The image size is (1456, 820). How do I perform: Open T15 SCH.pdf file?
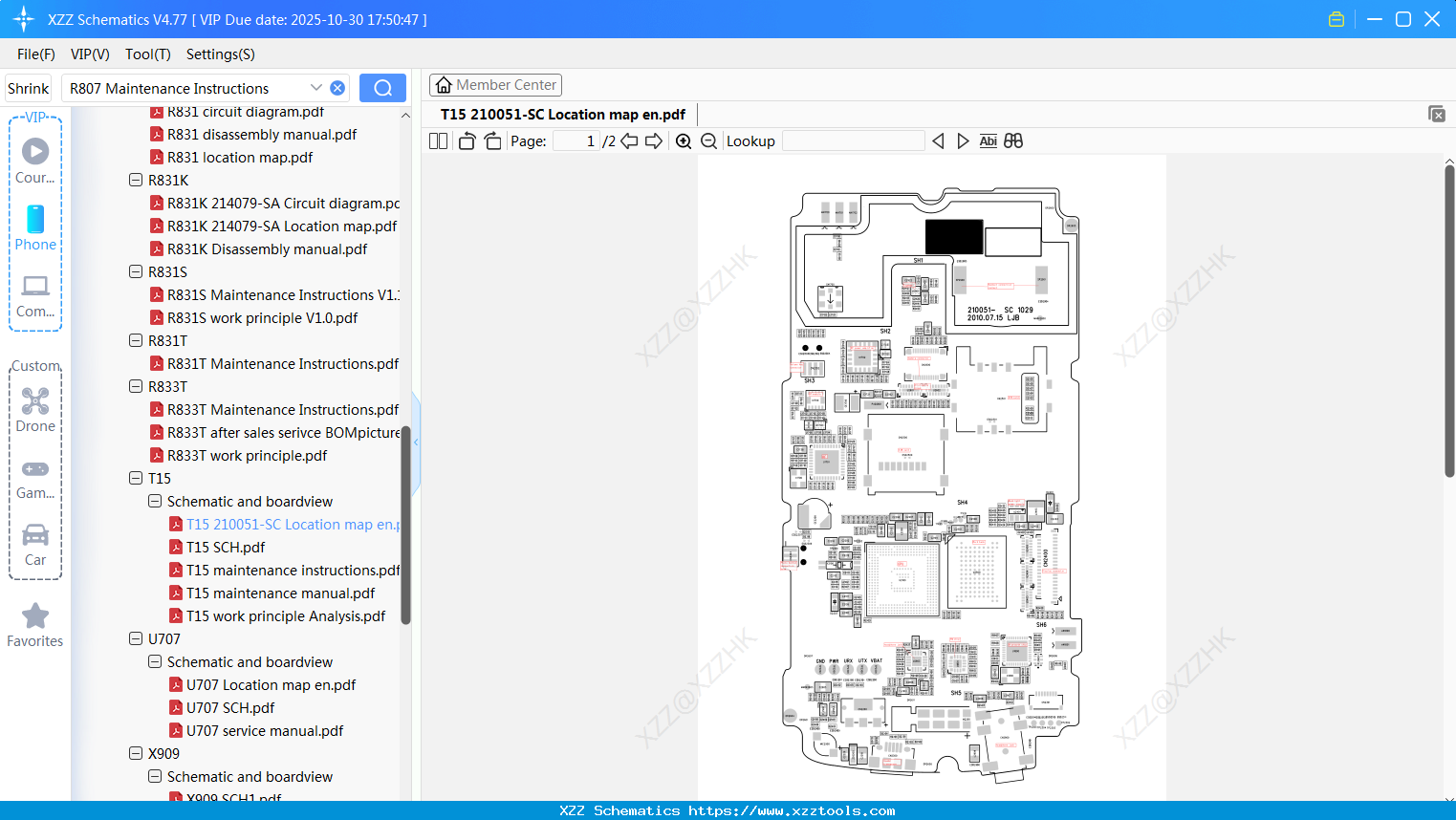(x=226, y=547)
